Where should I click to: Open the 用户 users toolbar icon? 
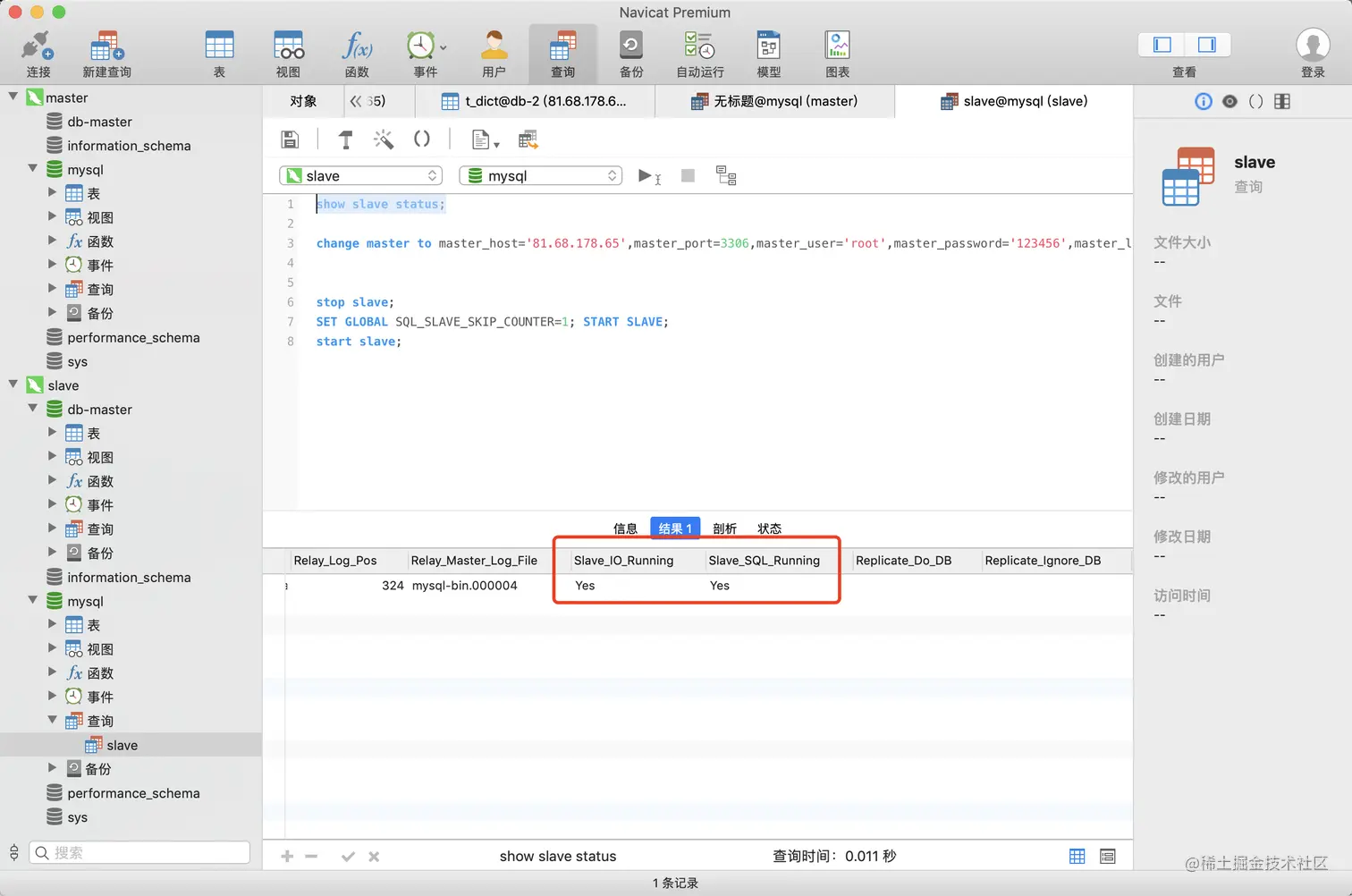pos(494,54)
